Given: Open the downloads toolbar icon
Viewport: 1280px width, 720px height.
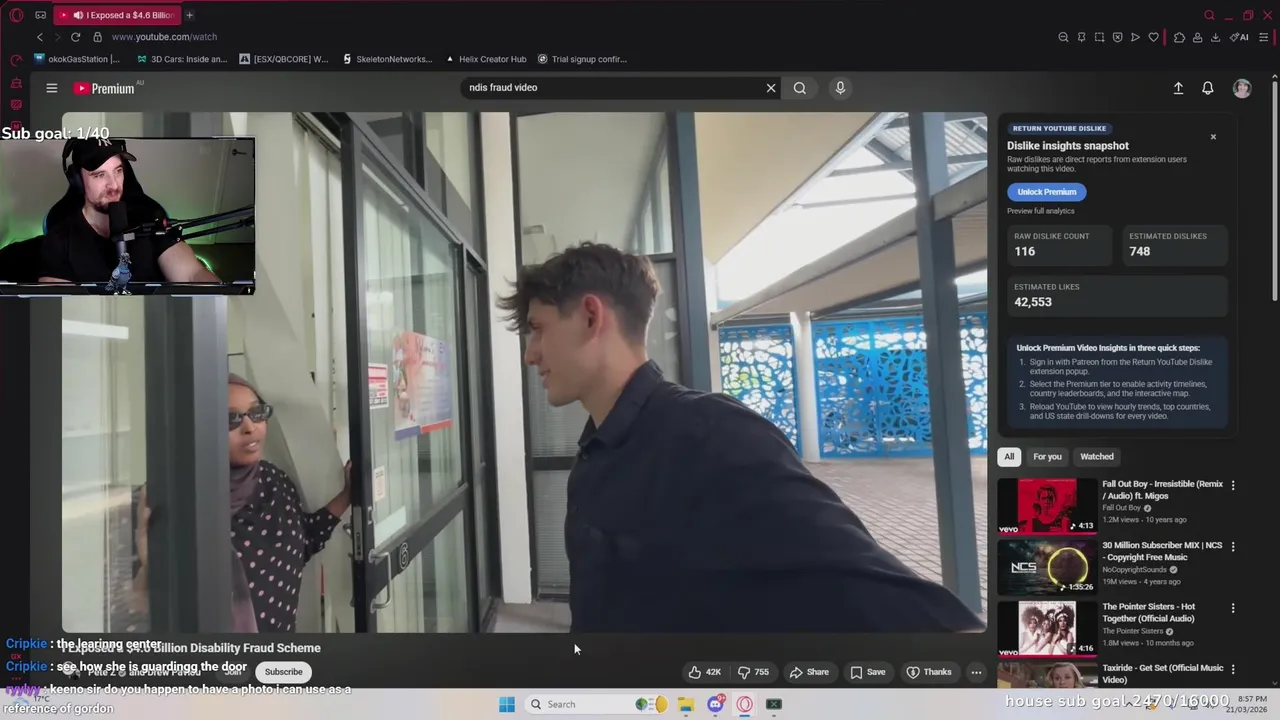Looking at the screenshot, I should tap(1215, 37).
